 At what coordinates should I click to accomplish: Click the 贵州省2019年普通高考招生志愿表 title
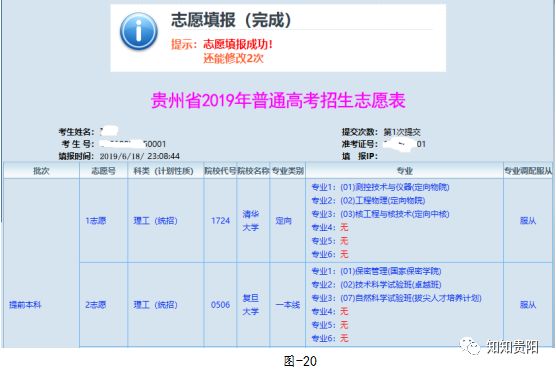pyautogui.click(x=278, y=100)
